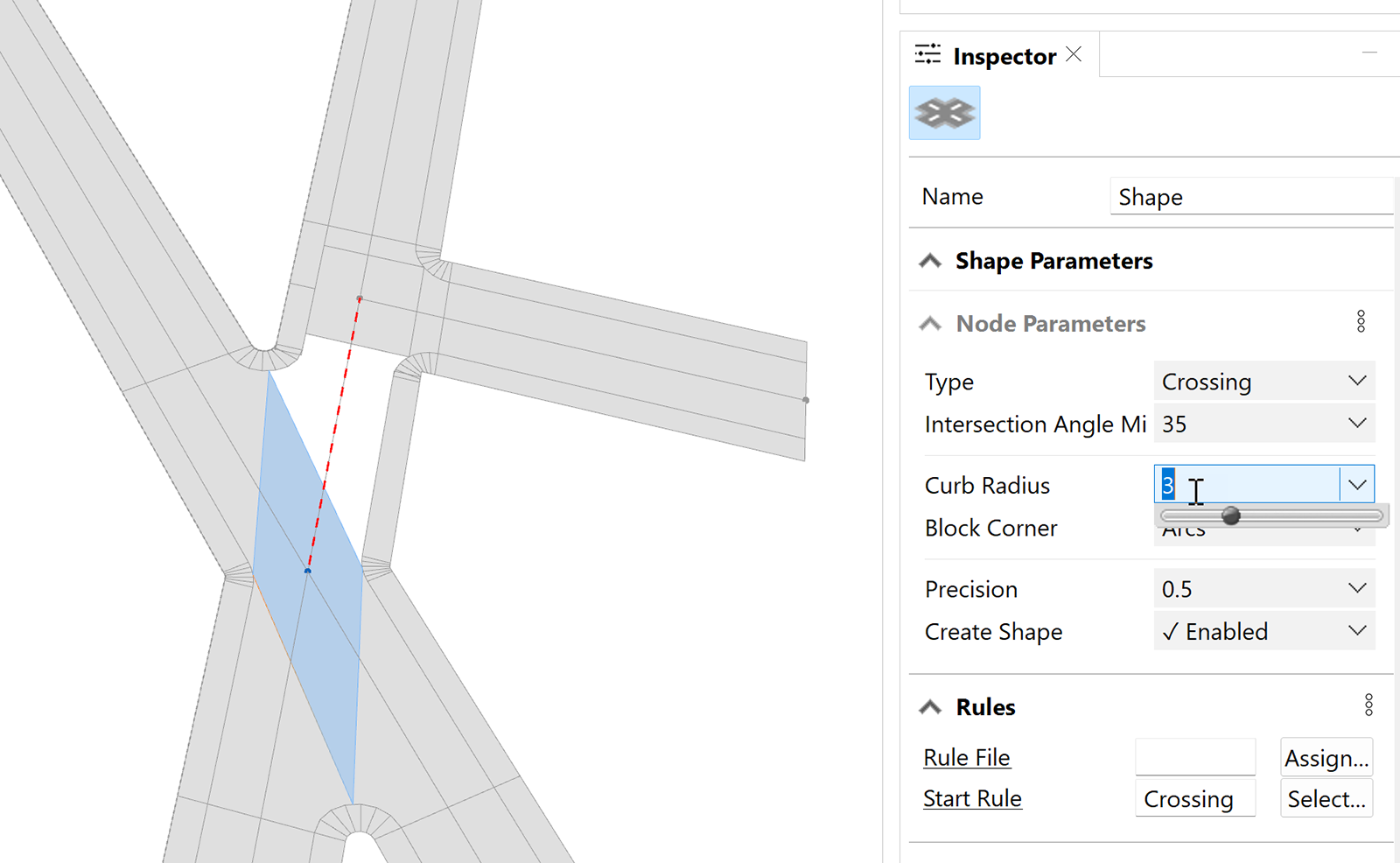Click the Start Rule link
The height and width of the screenshot is (863, 1400).
click(972, 799)
